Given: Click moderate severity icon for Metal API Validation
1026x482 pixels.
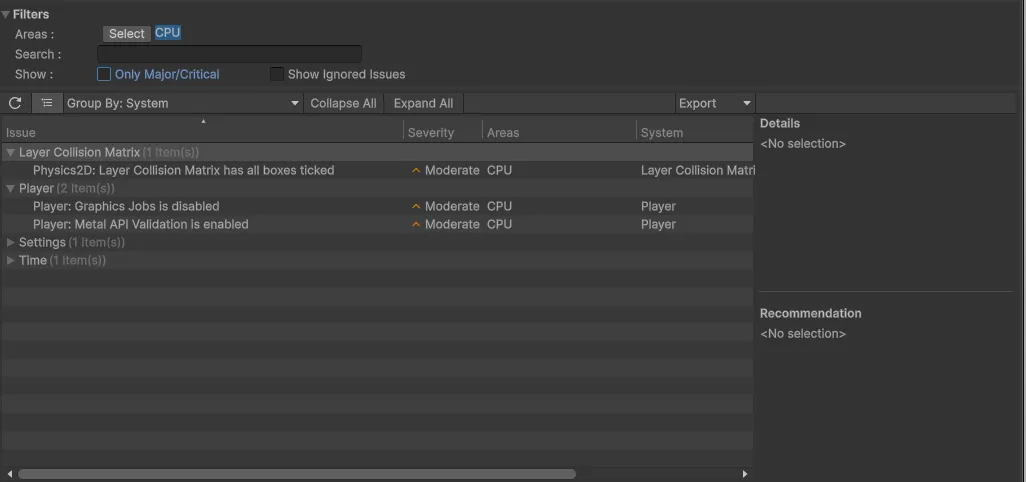Looking at the screenshot, I should [x=416, y=225].
